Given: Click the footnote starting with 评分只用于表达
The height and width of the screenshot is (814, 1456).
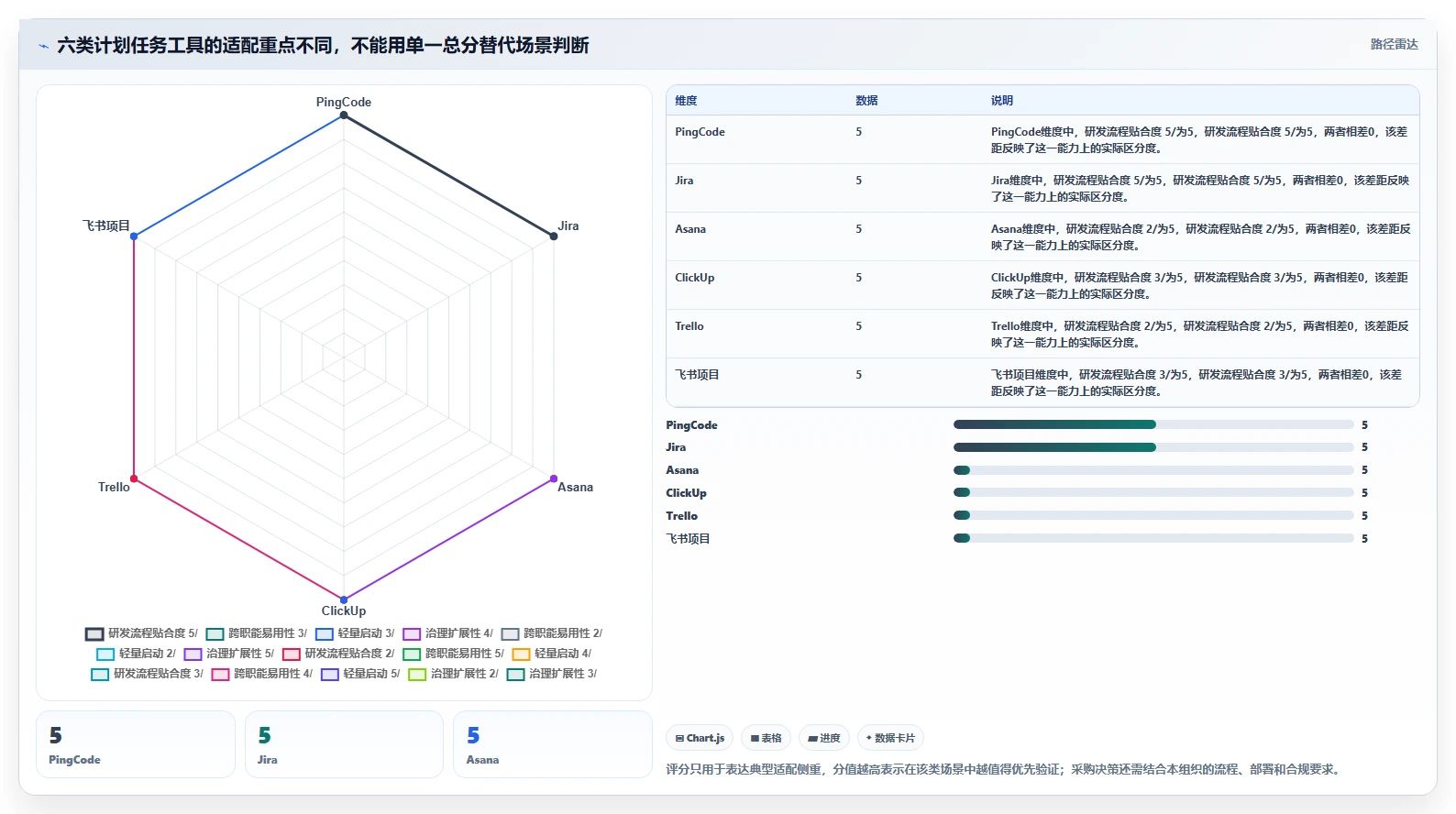Looking at the screenshot, I should [x=1005, y=769].
